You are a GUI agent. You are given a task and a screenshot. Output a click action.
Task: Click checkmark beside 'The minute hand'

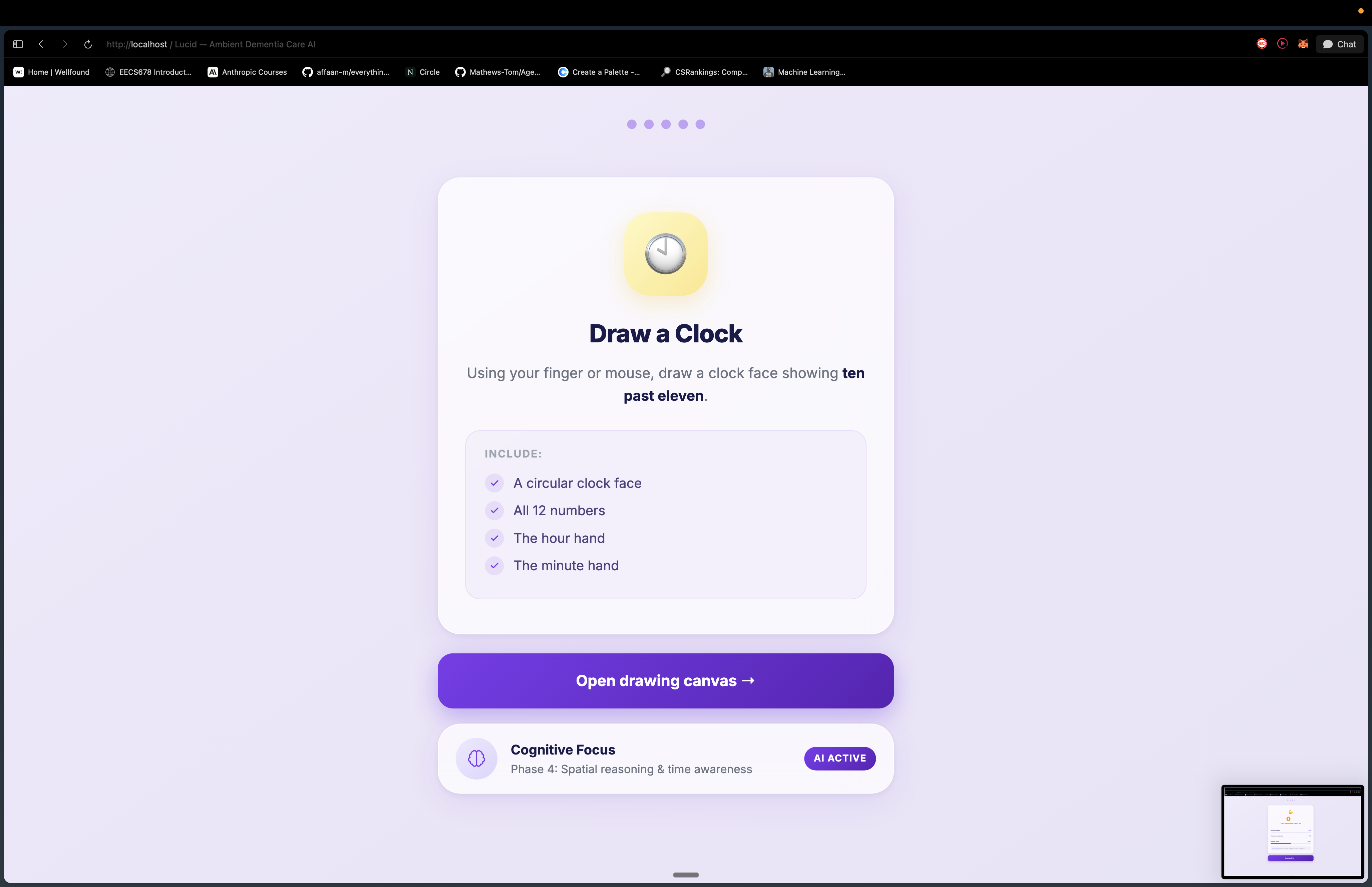[494, 566]
